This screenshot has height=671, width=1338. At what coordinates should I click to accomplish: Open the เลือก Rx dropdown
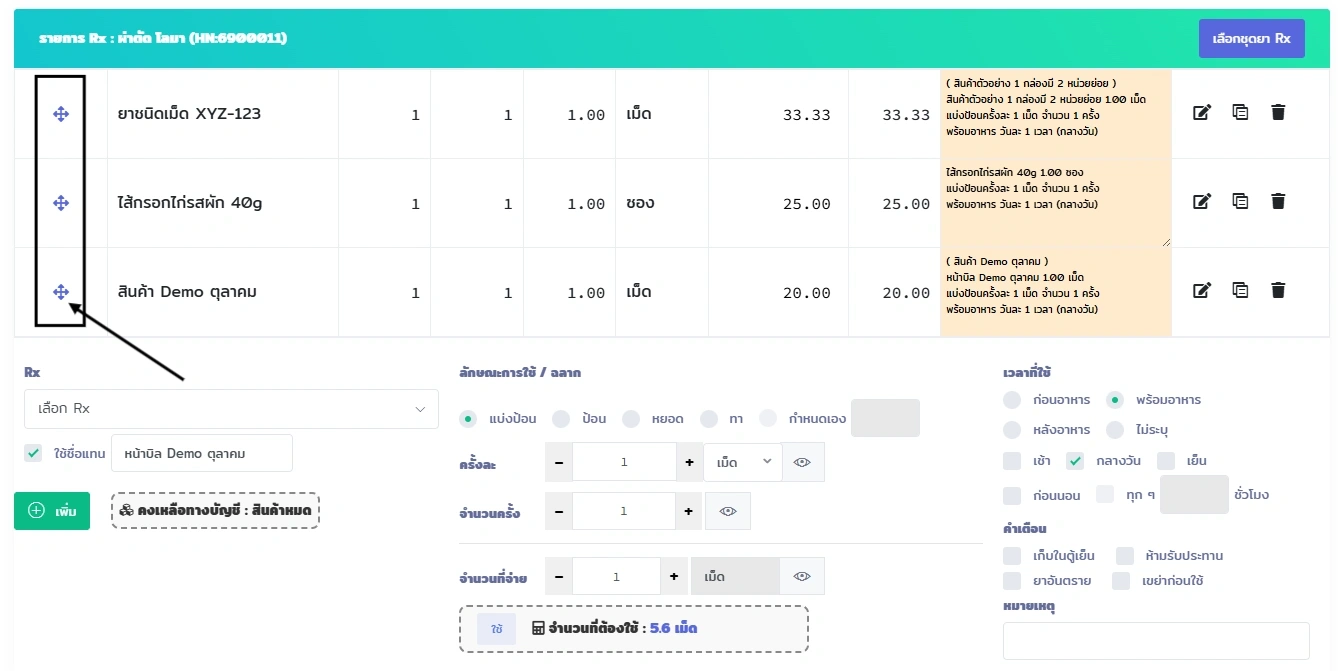(231, 409)
